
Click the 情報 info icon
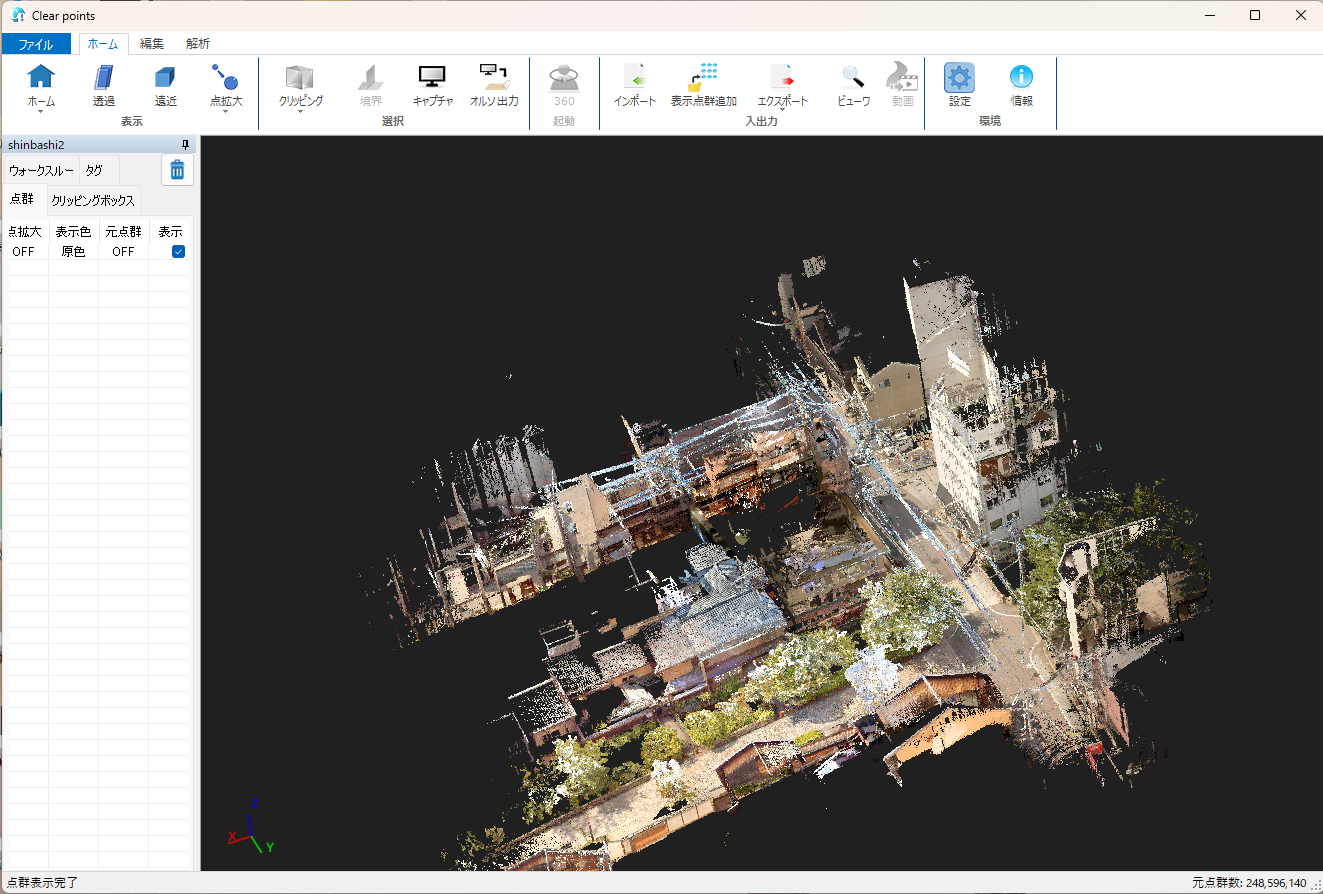(x=1021, y=78)
